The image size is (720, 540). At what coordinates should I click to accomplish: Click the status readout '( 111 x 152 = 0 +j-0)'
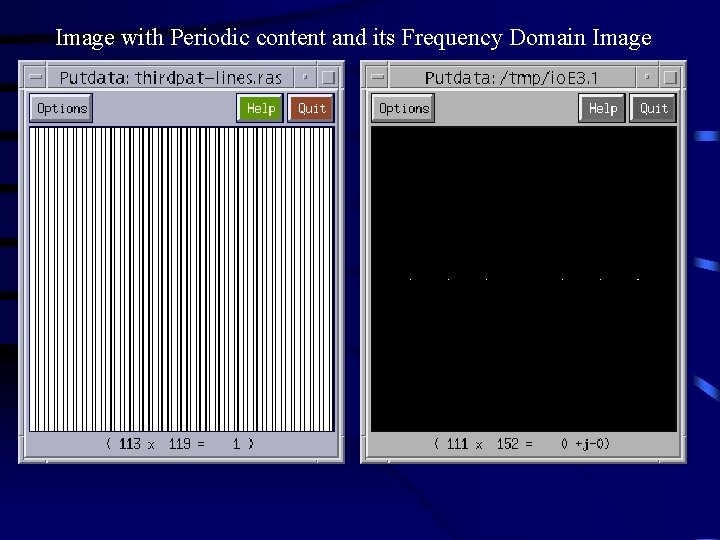[522, 444]
